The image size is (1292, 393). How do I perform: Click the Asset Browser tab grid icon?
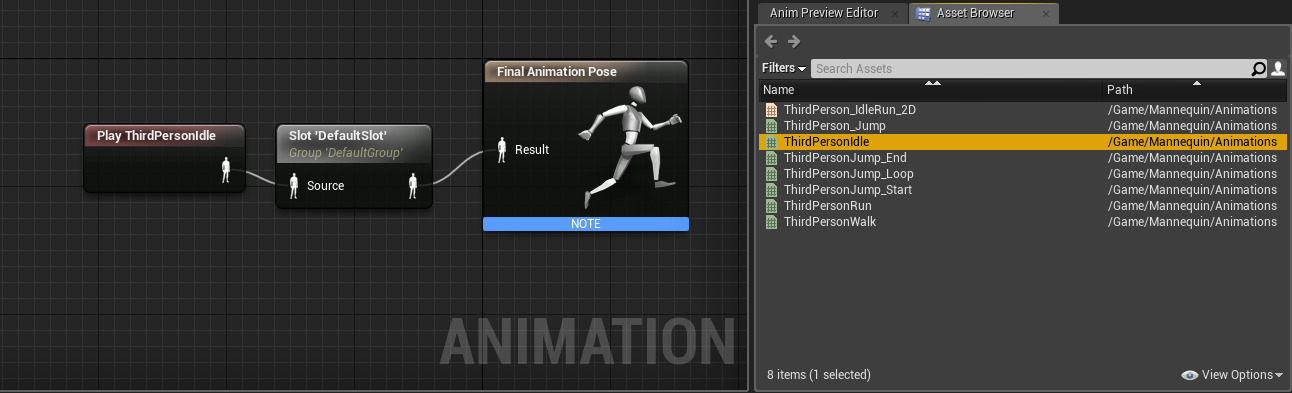point(923,13)
